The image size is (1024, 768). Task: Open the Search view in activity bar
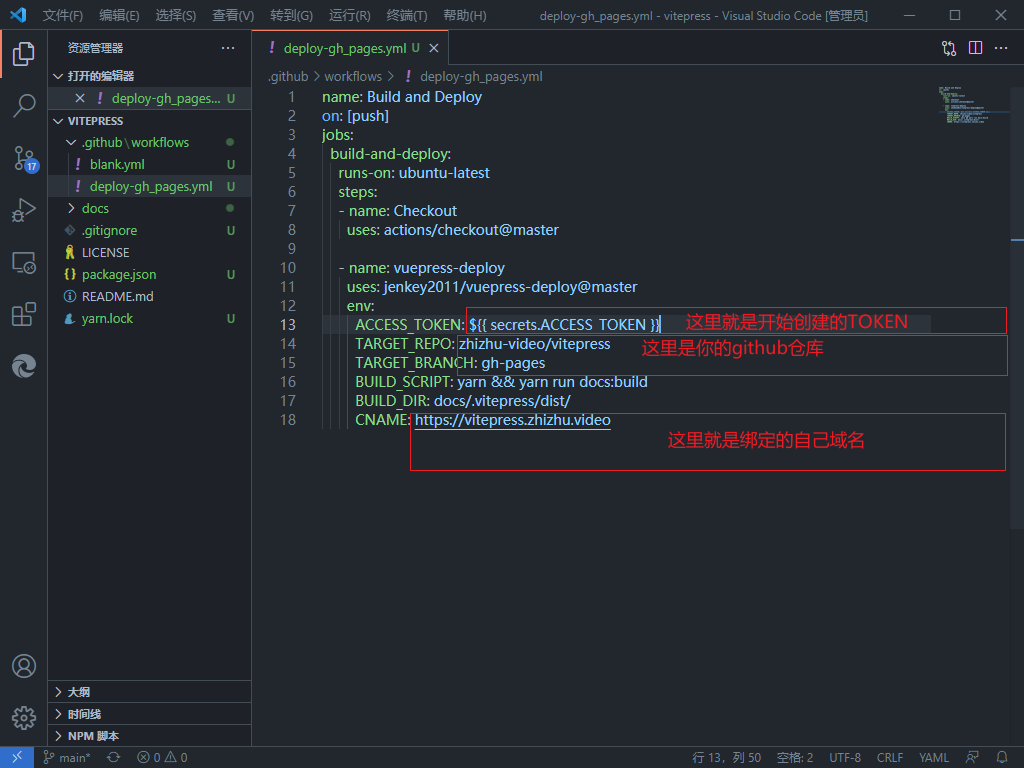[24, 106]
